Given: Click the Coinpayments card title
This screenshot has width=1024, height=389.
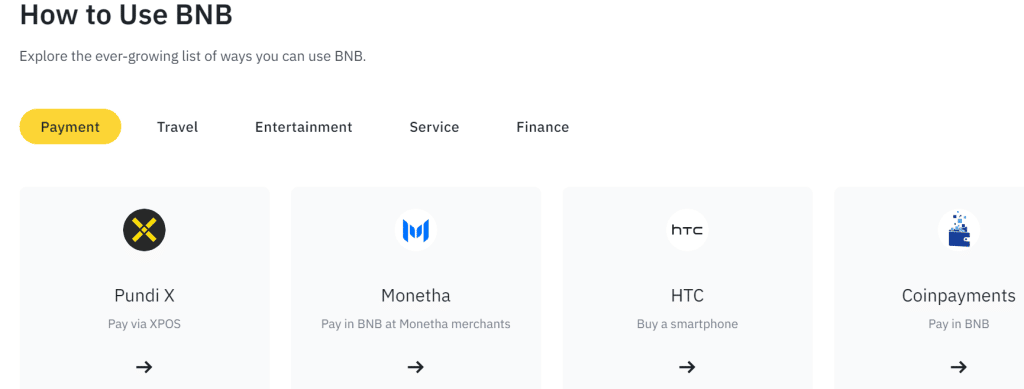Looking at the screenshot, I should pos(959,296).
